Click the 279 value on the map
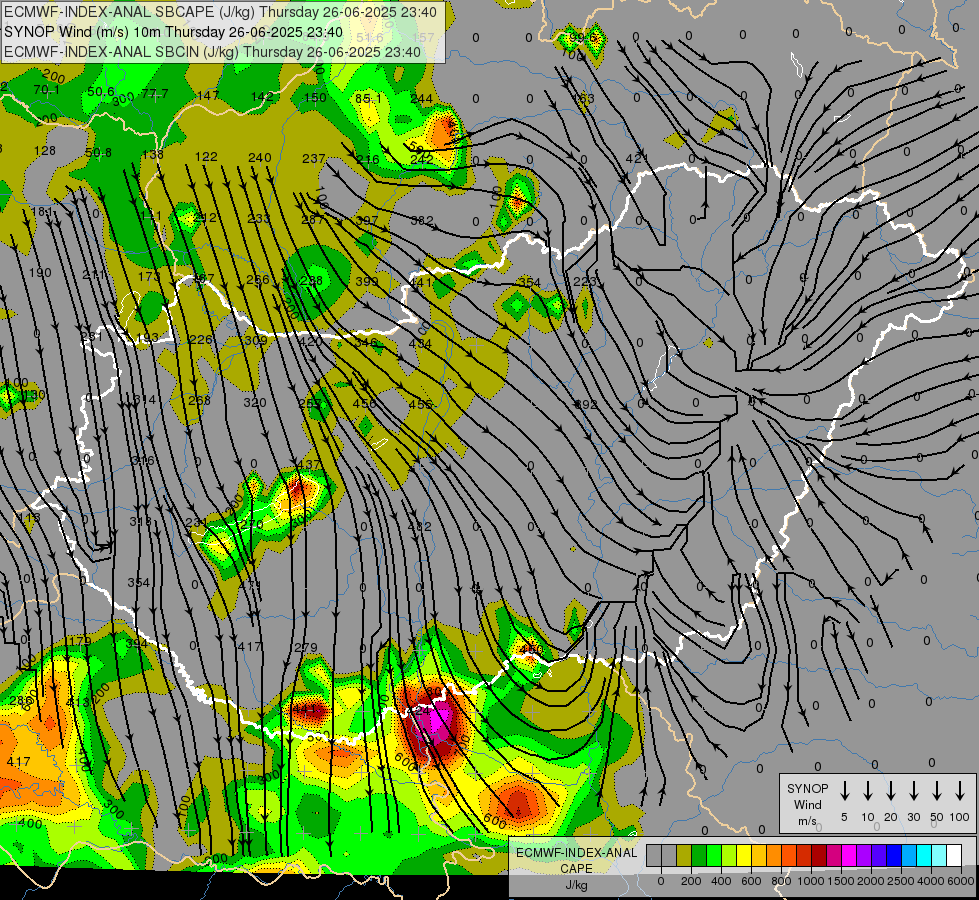979x900 pixels. [x=306, y=648]
